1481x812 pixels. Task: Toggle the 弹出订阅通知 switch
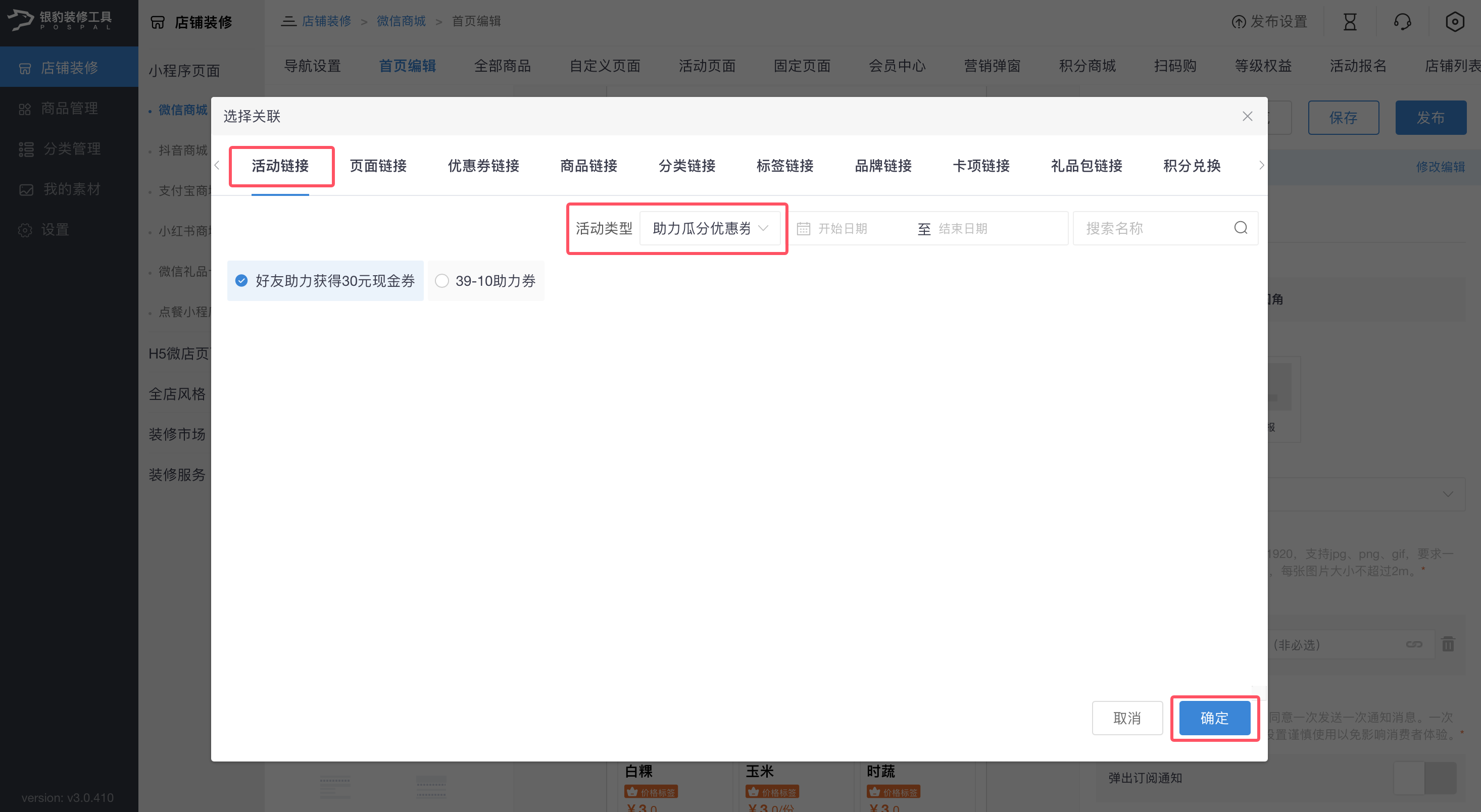[x=1424, y=778]
